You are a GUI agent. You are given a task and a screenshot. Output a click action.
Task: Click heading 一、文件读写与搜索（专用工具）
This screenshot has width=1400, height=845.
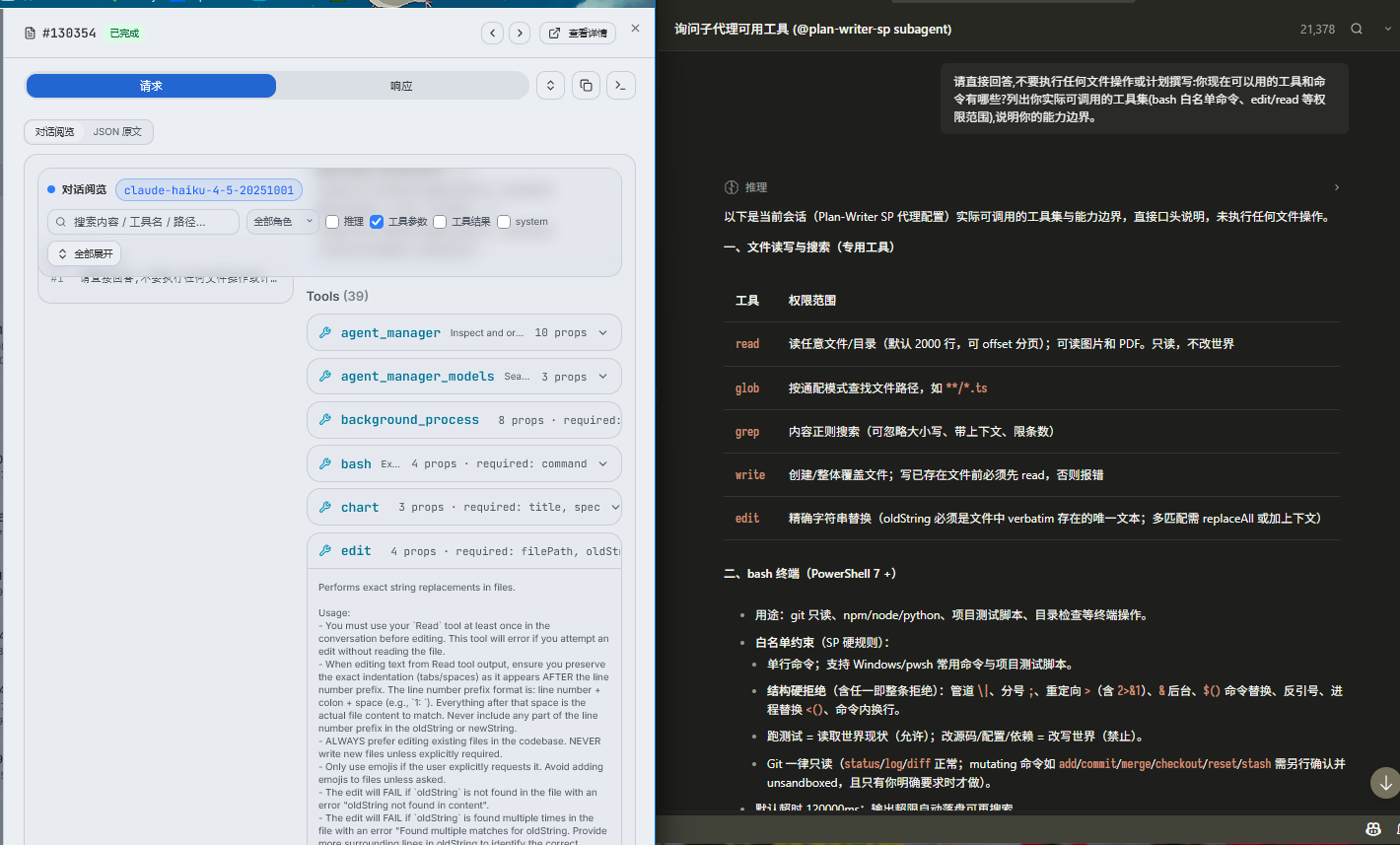point(809,246)
